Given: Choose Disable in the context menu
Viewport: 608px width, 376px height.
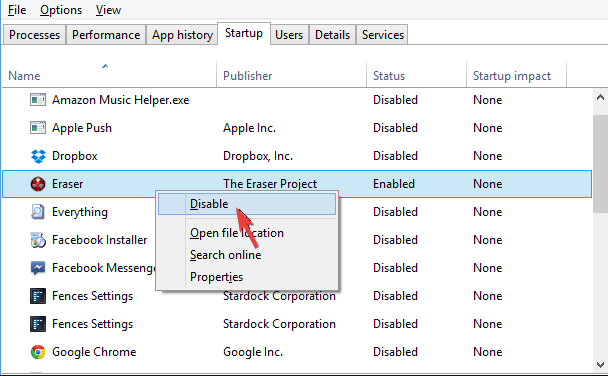Looking at the screenshot, I should (247, 204).
